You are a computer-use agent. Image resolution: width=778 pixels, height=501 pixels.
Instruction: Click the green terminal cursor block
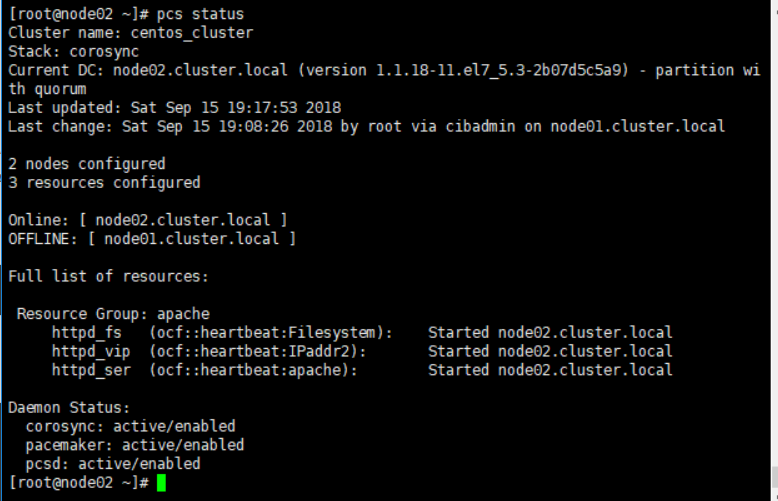click(x=161, y=483)
